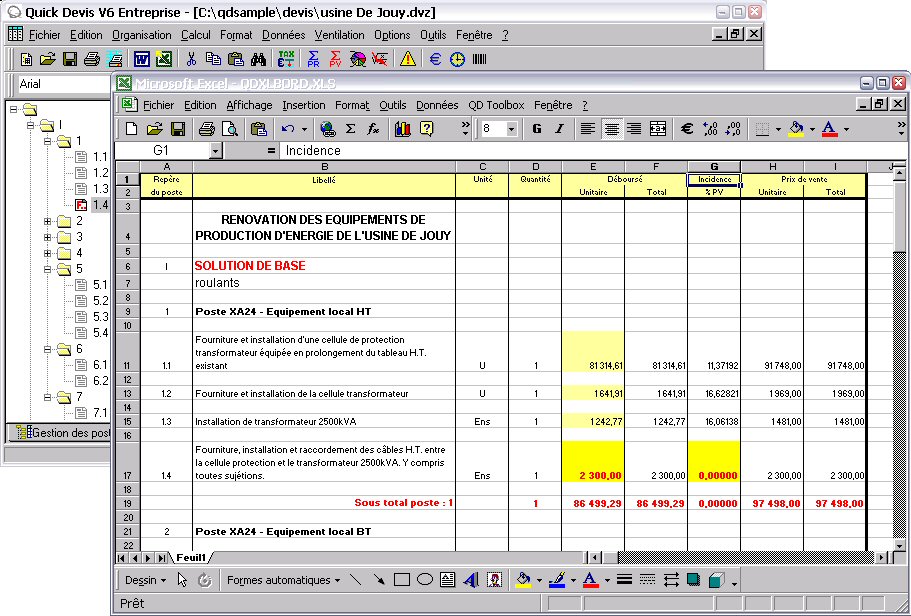Click the TAX calculation toolbar icon
This screenshot has width=911, height=616.
coord(287,59)
